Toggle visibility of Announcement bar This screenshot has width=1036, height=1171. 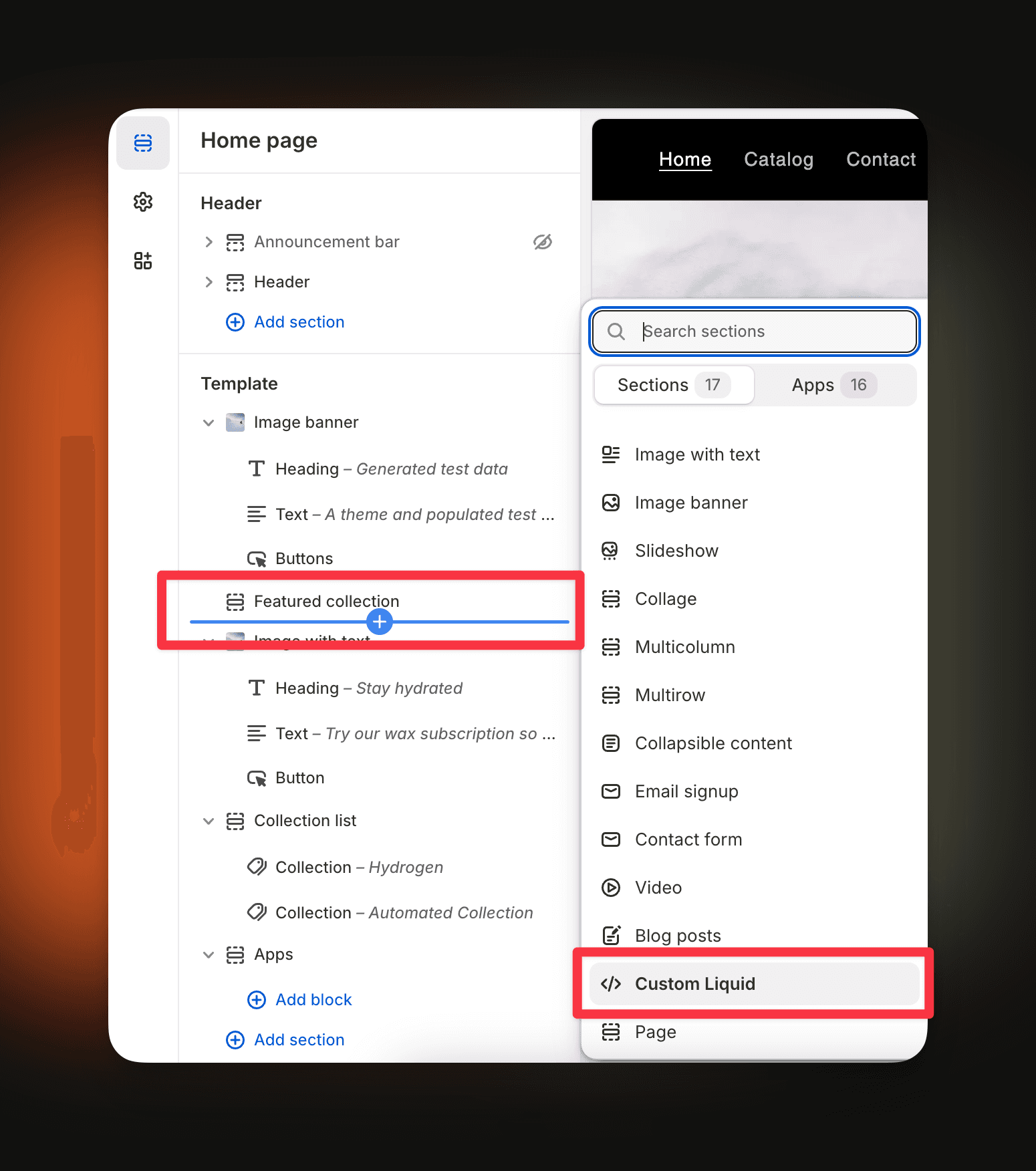coord(543,242)
